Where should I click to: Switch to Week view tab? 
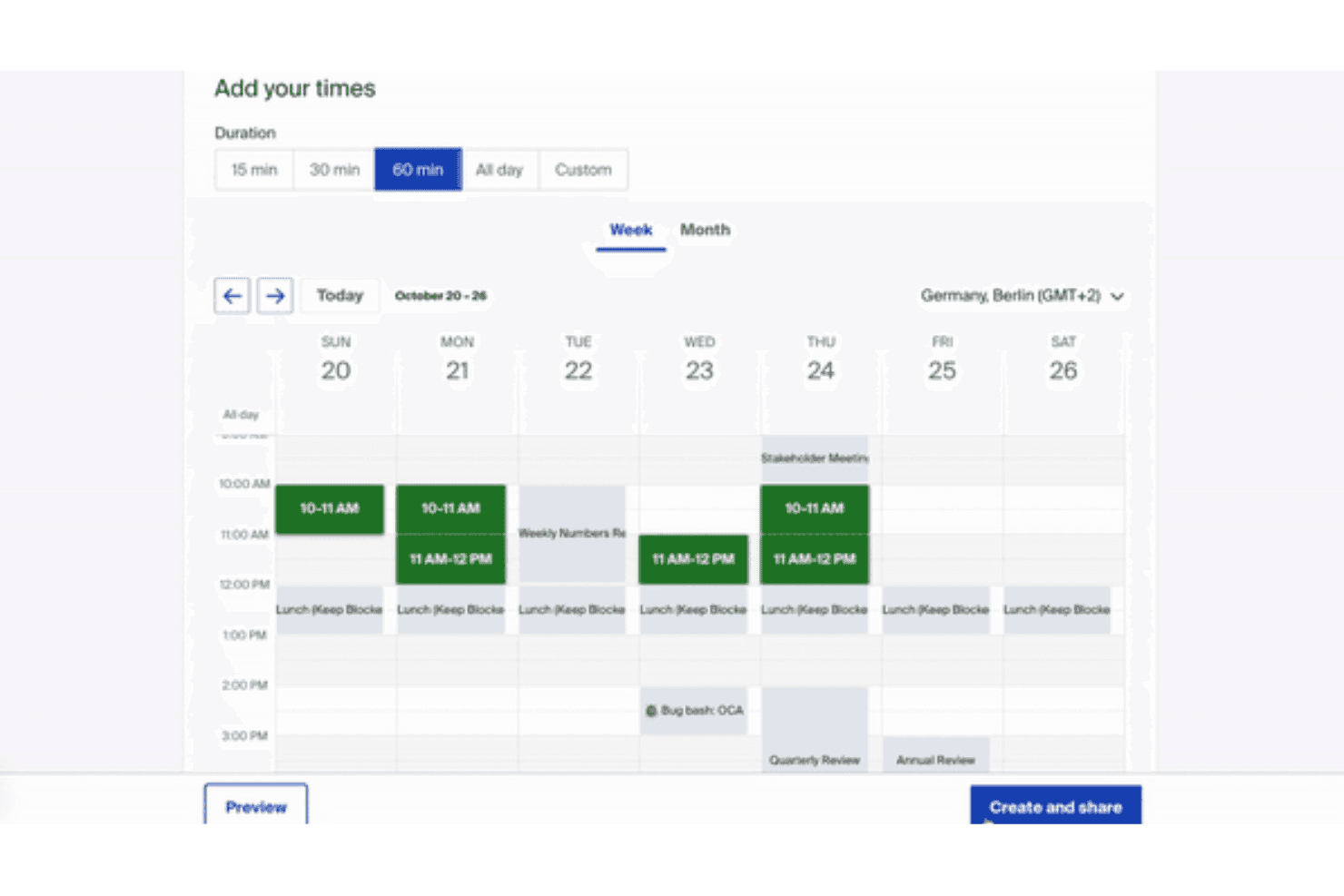631,231
